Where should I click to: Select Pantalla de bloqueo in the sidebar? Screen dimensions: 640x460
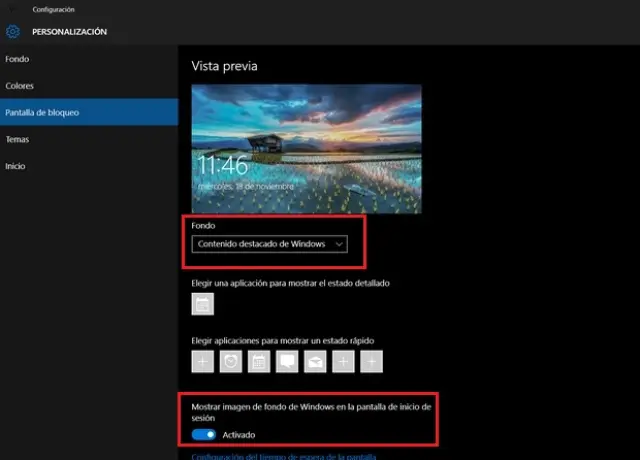(x=42, y=112)
